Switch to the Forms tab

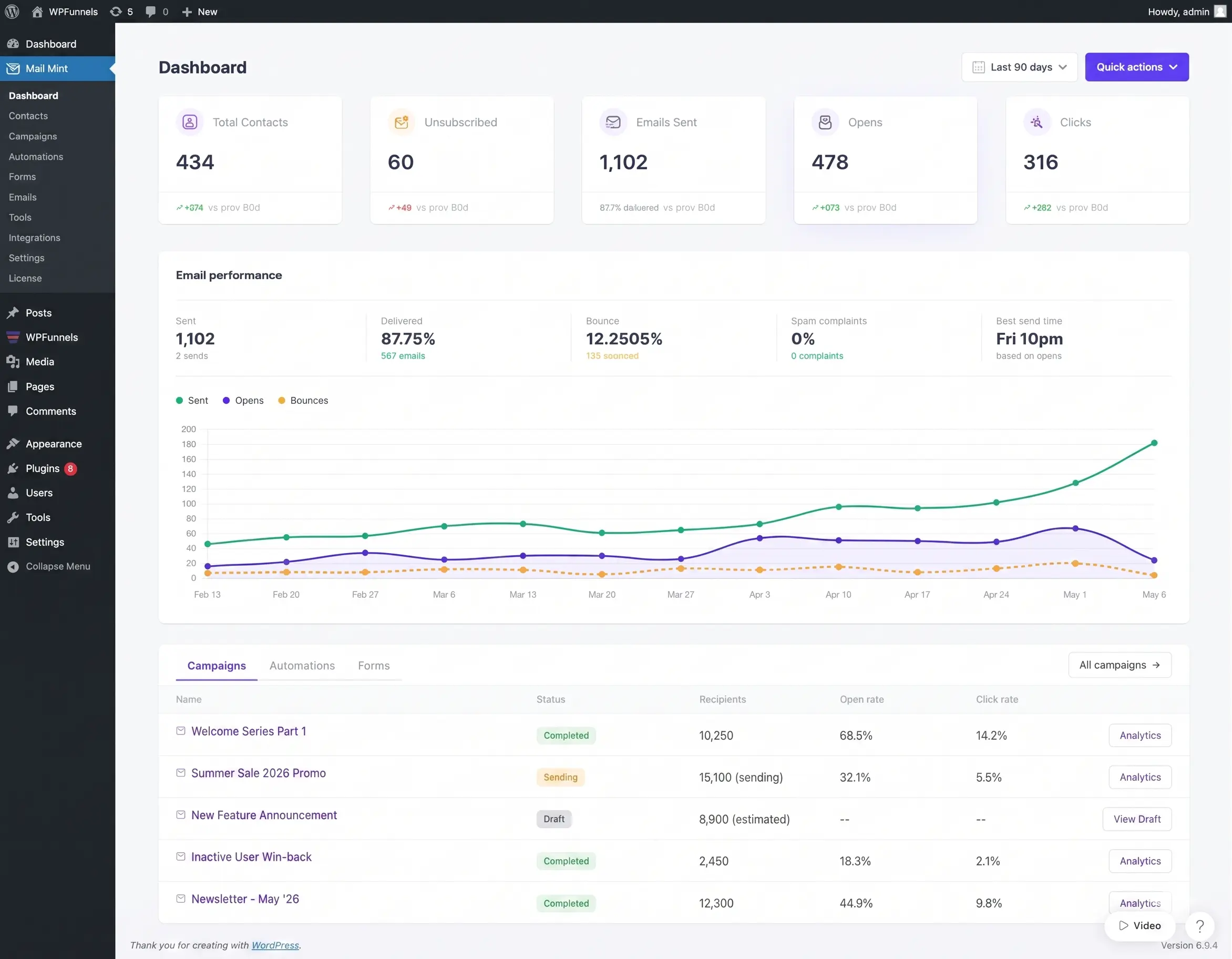tap(373, 666)
